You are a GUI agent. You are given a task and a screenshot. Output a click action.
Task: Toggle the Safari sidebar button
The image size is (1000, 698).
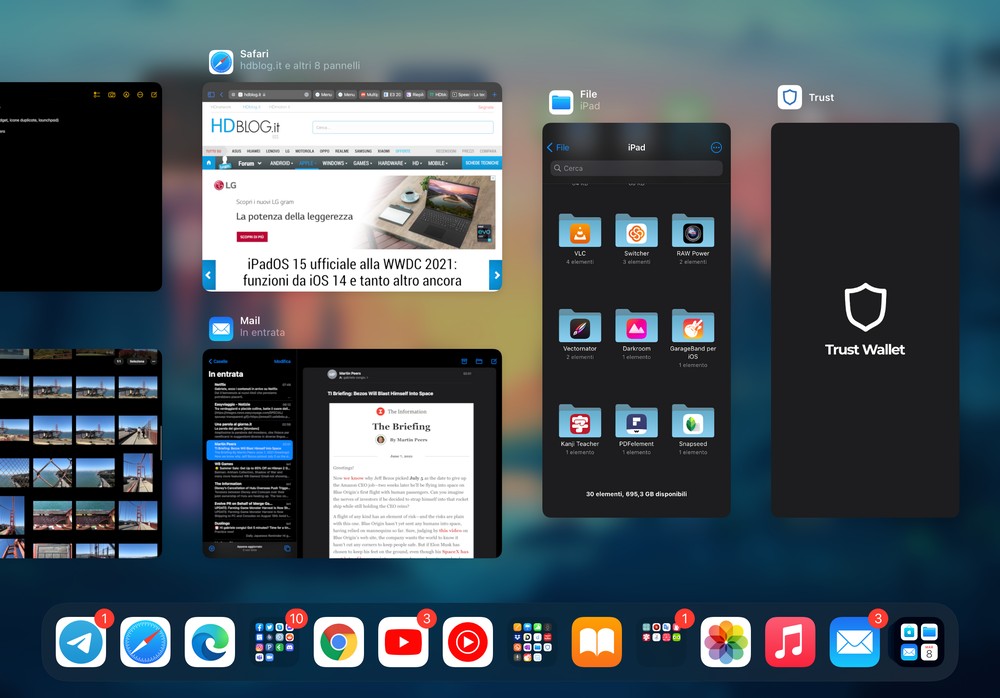click(211, 94)
